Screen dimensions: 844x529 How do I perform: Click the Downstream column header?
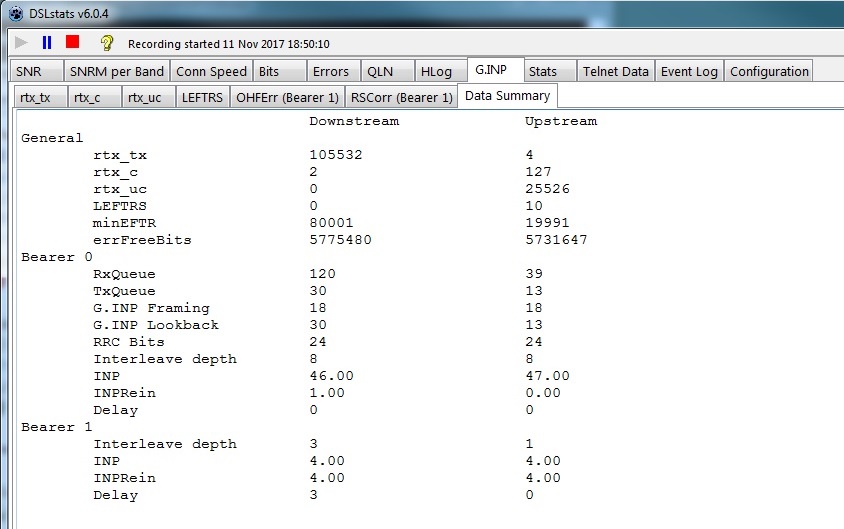(x=354, y=121)
